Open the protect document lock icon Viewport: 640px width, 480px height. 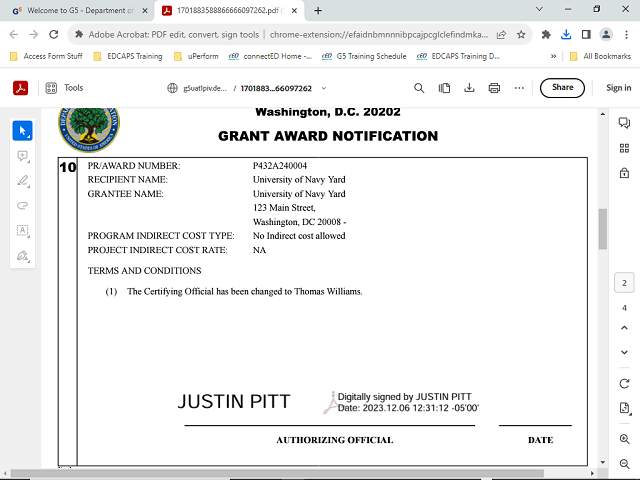coord(624,173)
